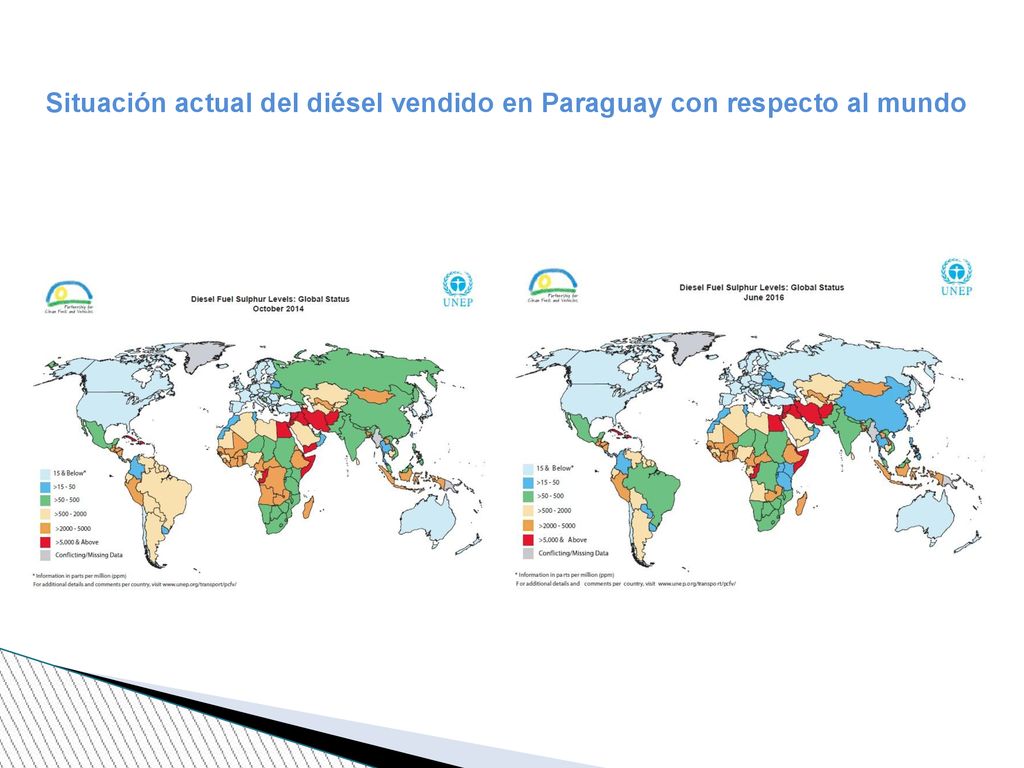The height and width of the screenshot is (768, 1024).
Task: Click '>5,000 & Above' label in October 2014 legend
Action: click(76, 542)
